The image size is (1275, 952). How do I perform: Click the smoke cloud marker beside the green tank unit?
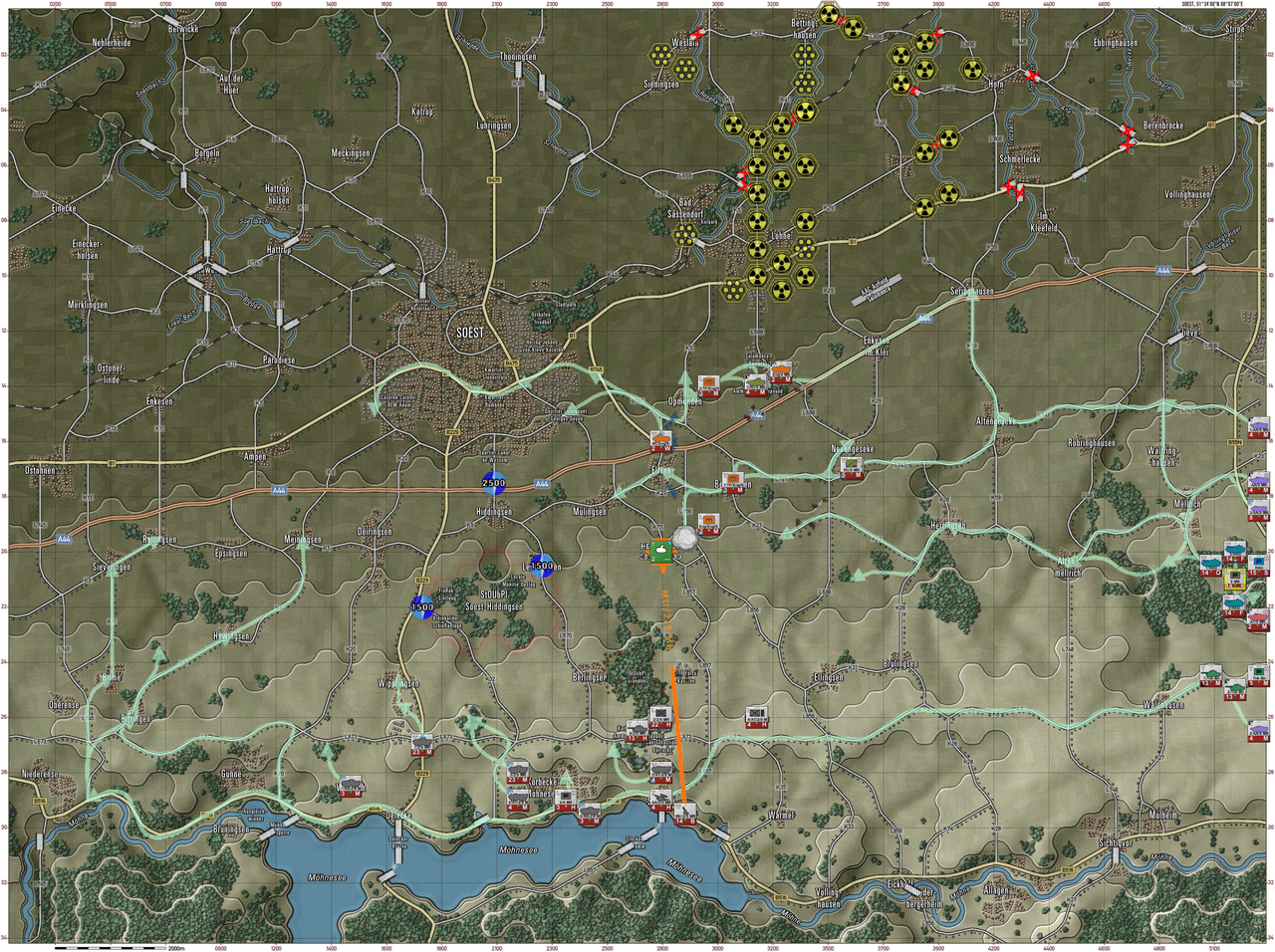[685, 538]
